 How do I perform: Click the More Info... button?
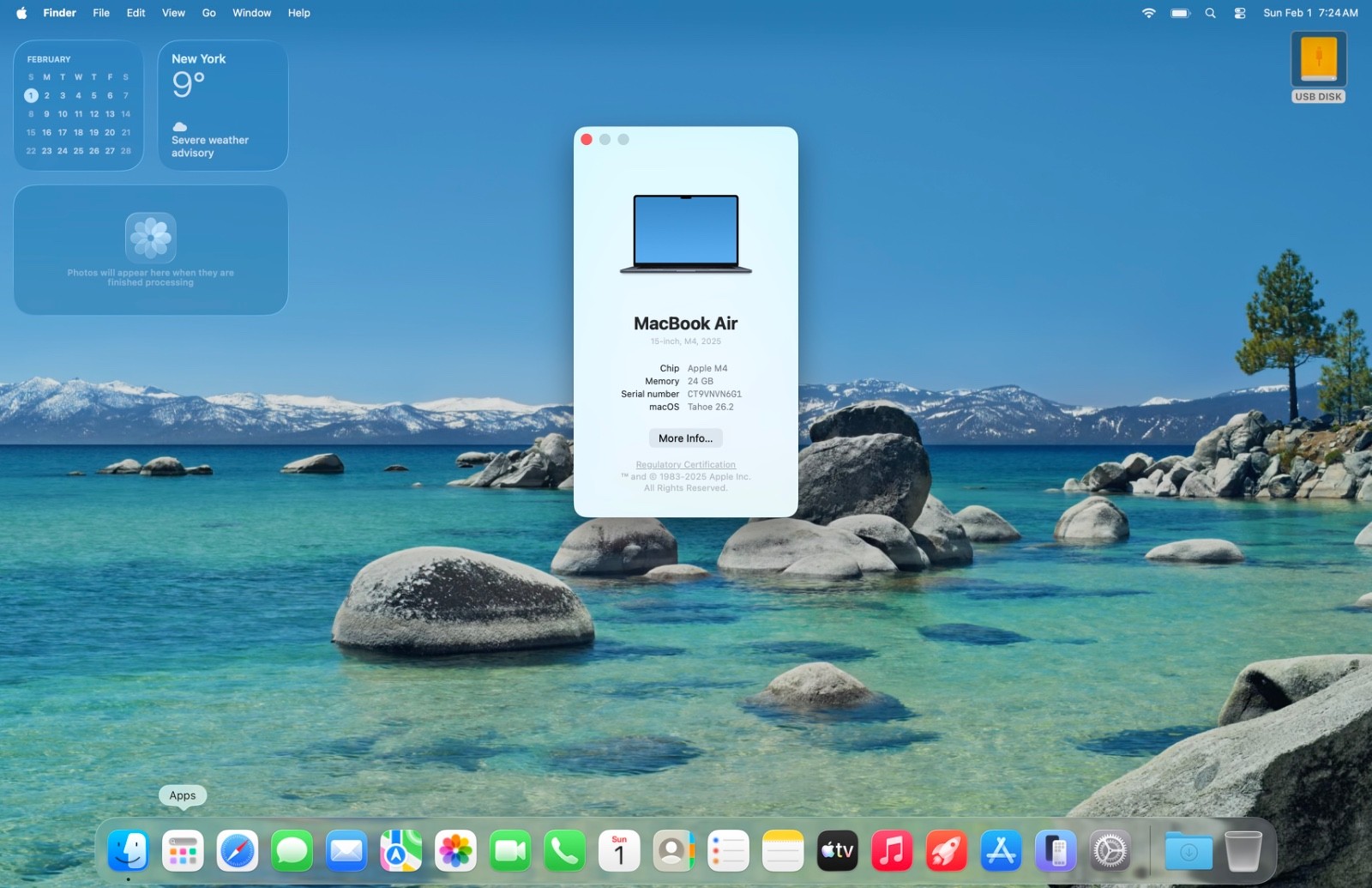[x=686, y=438]
